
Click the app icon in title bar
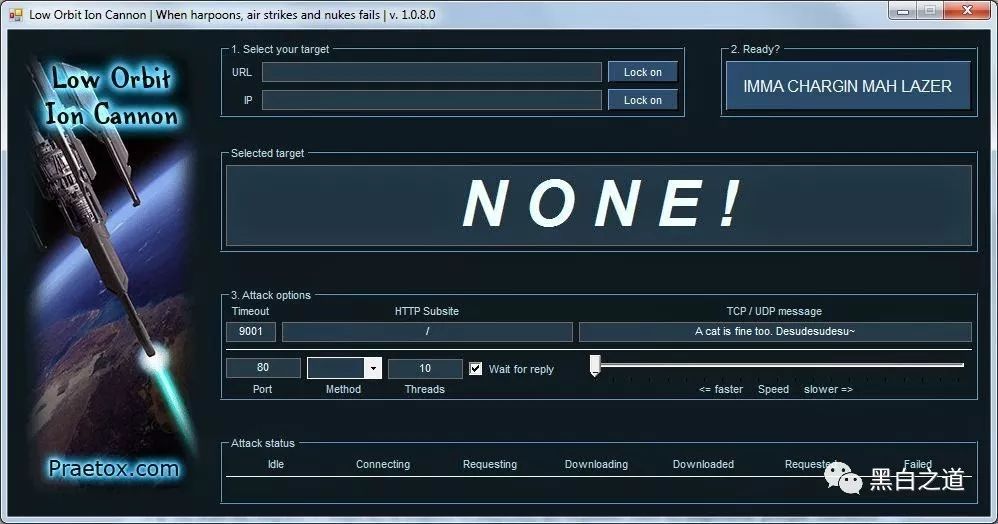click(x=16, y=14)
